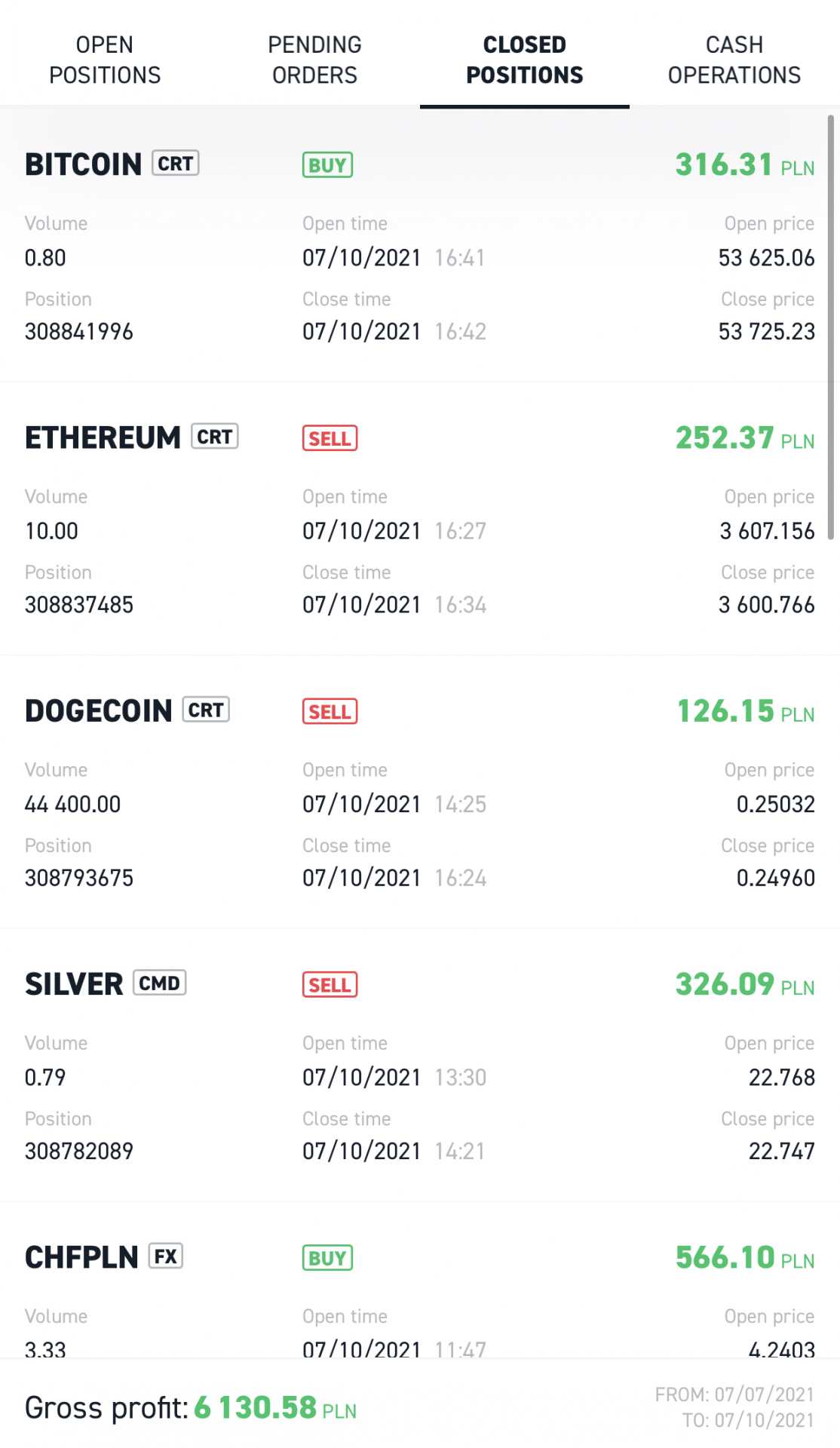The width and height of the screenshot is (840, 1448).
Task: Click the SELL tag on Silver row
Action: 330,984
